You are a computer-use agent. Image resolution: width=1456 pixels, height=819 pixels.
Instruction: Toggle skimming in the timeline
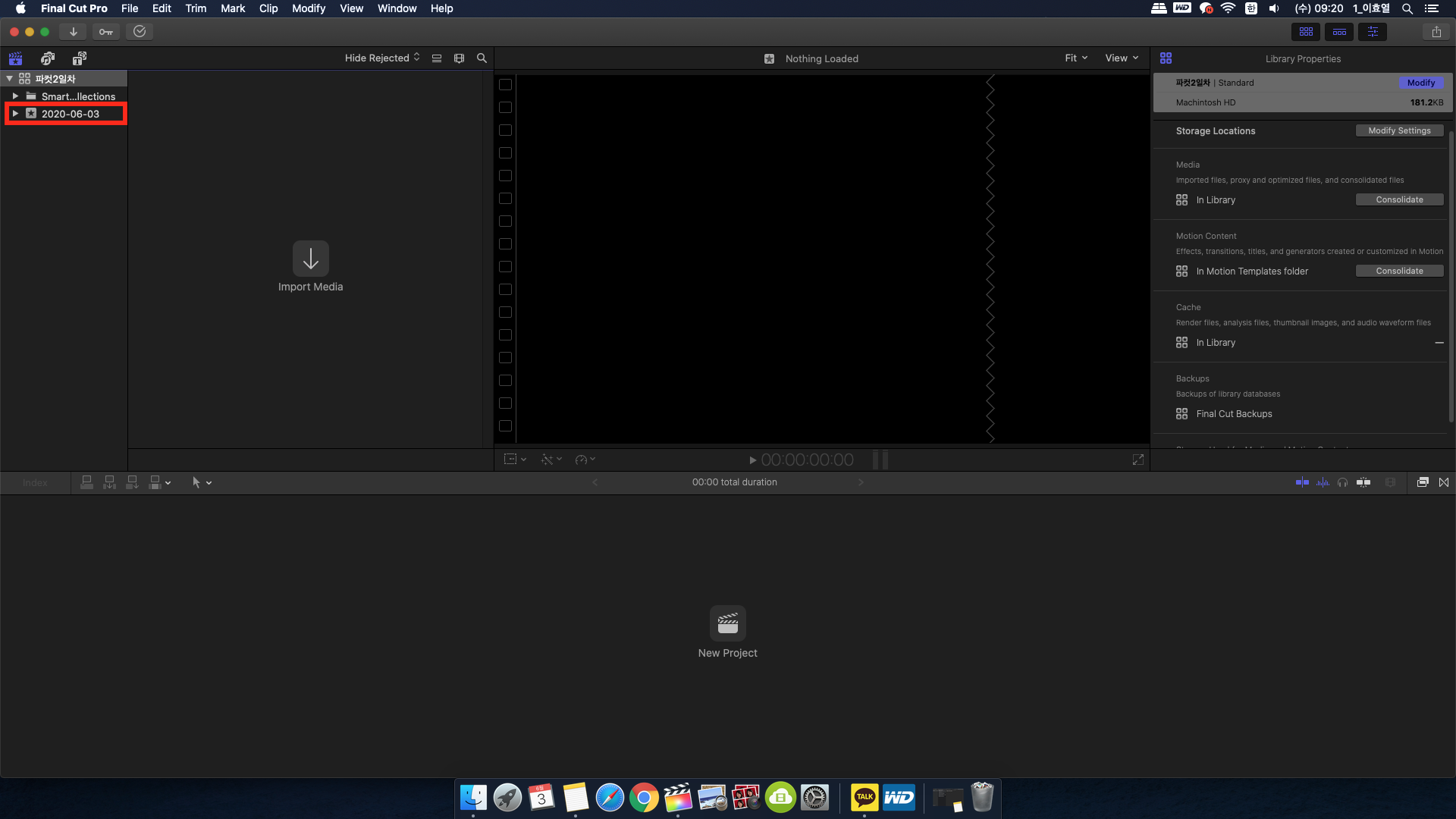coord(1302,482)
